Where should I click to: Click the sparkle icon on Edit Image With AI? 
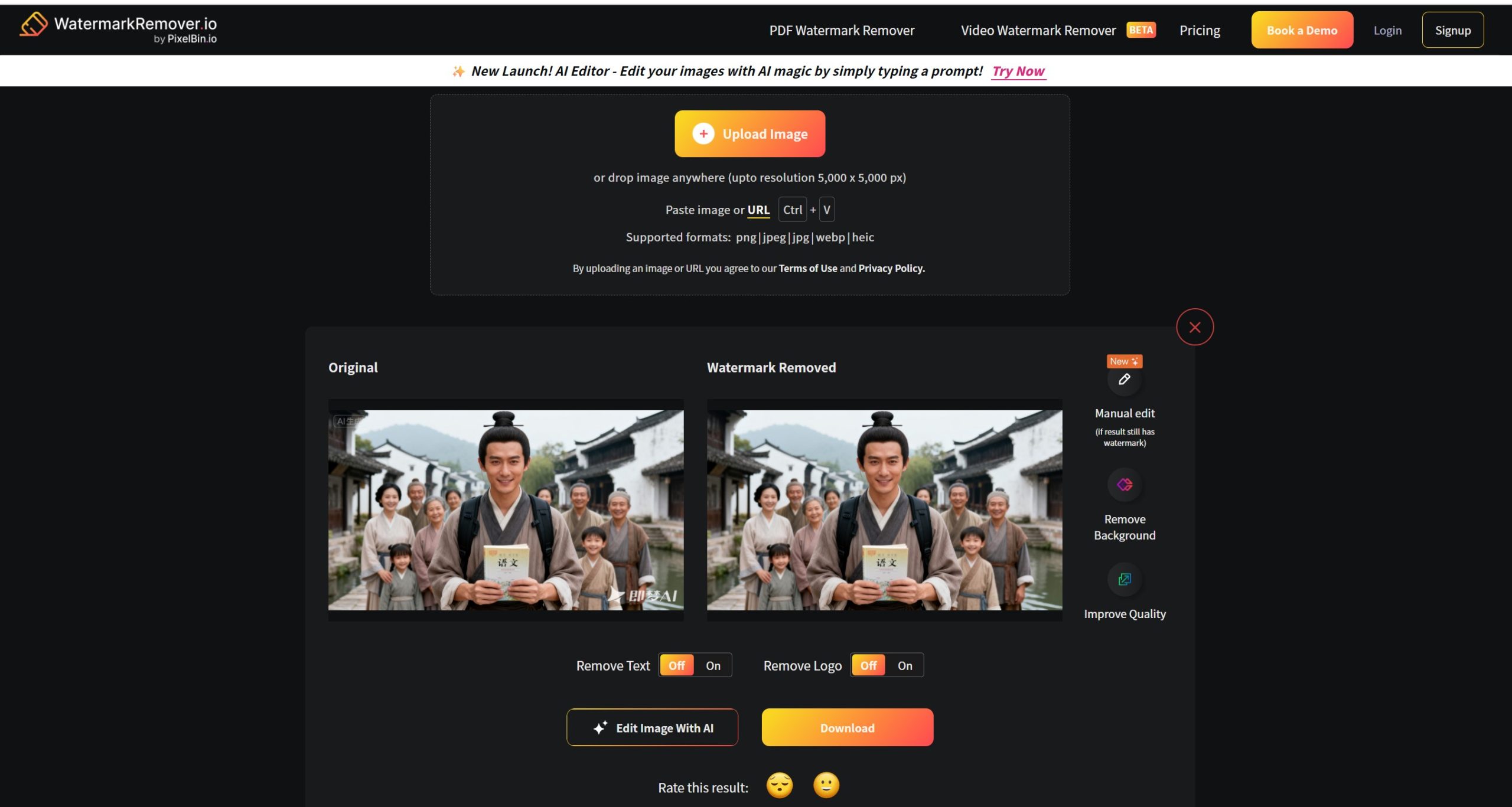coord(601,727)
